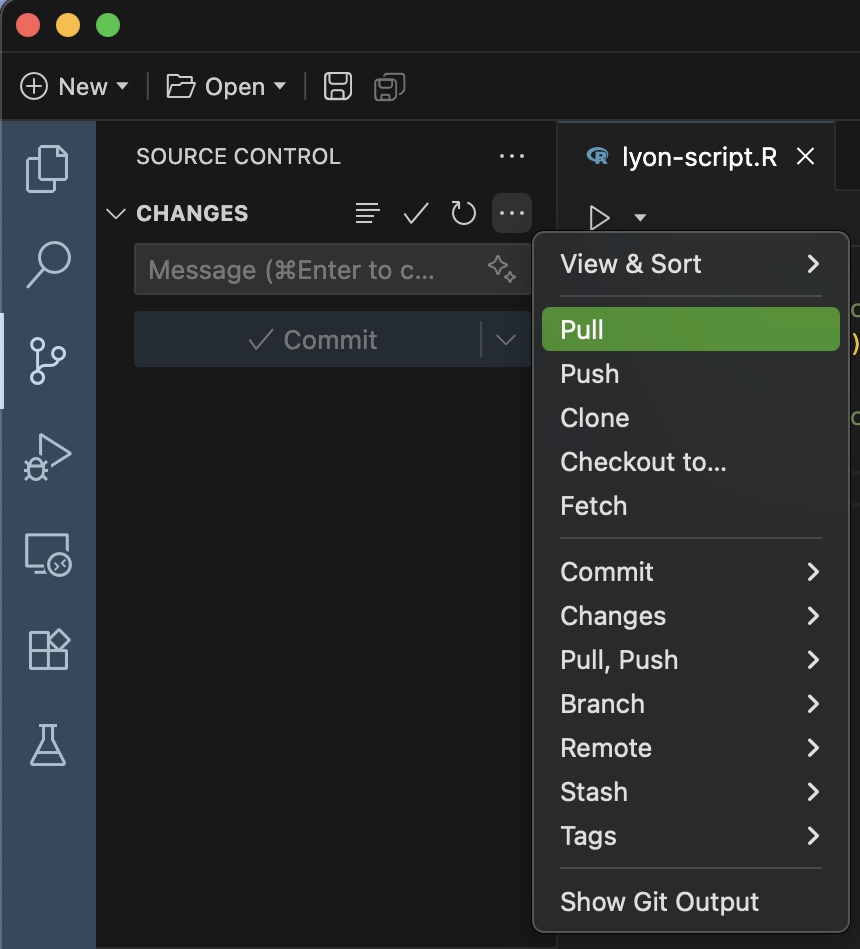Choose Show Git Output from the menu

coord(659,902)
